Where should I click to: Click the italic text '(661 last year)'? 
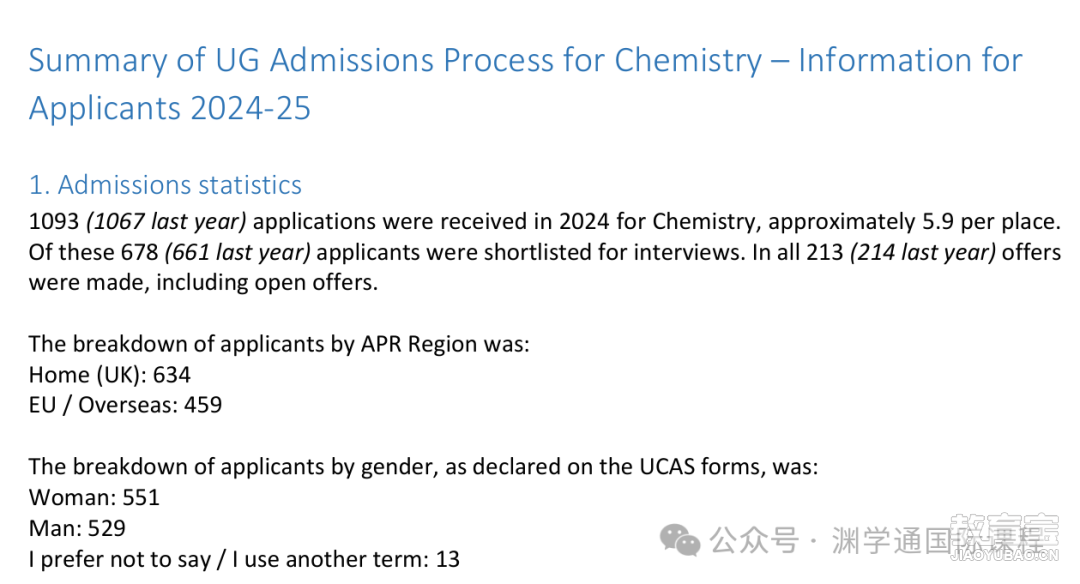click(x=237, y=252)
